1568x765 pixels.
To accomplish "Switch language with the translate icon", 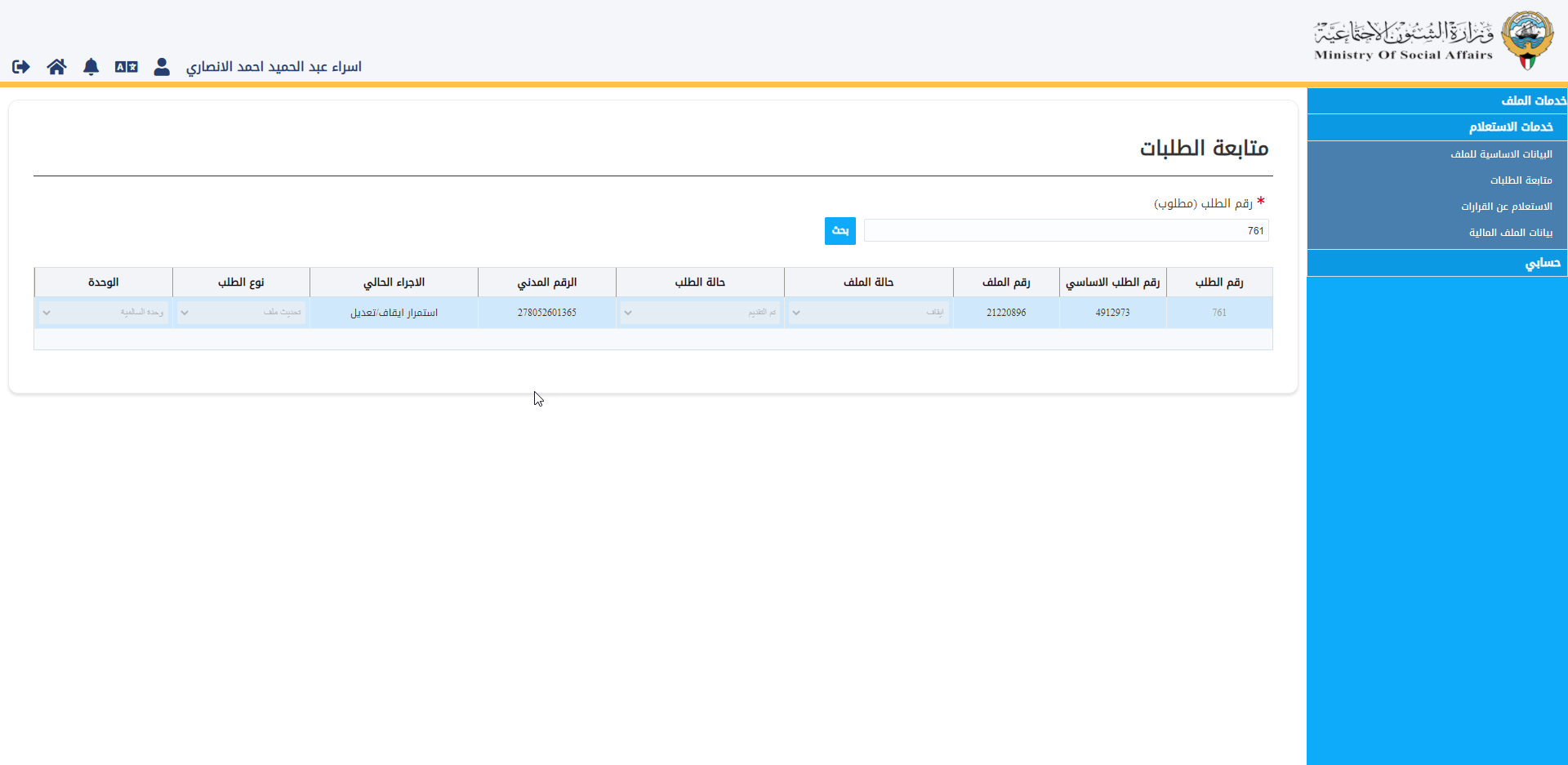I will pyautogui.click(x=126, y=67).
